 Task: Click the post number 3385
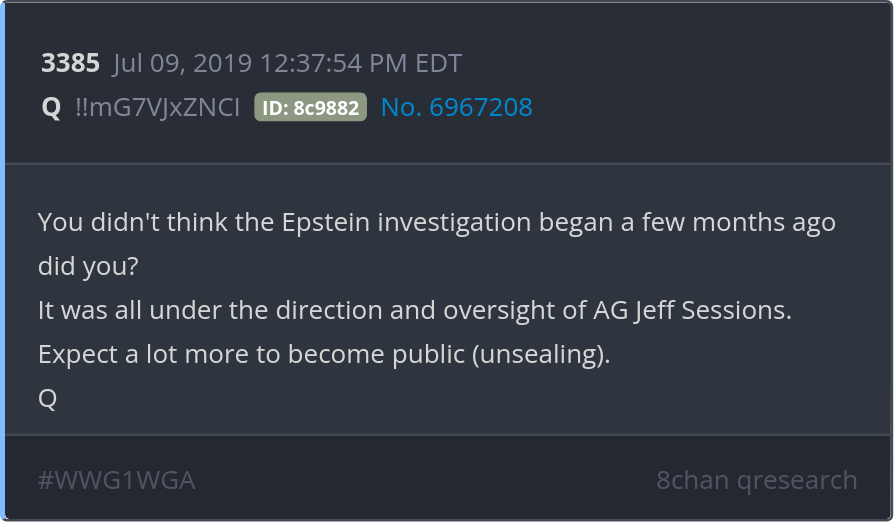(70, 64)
